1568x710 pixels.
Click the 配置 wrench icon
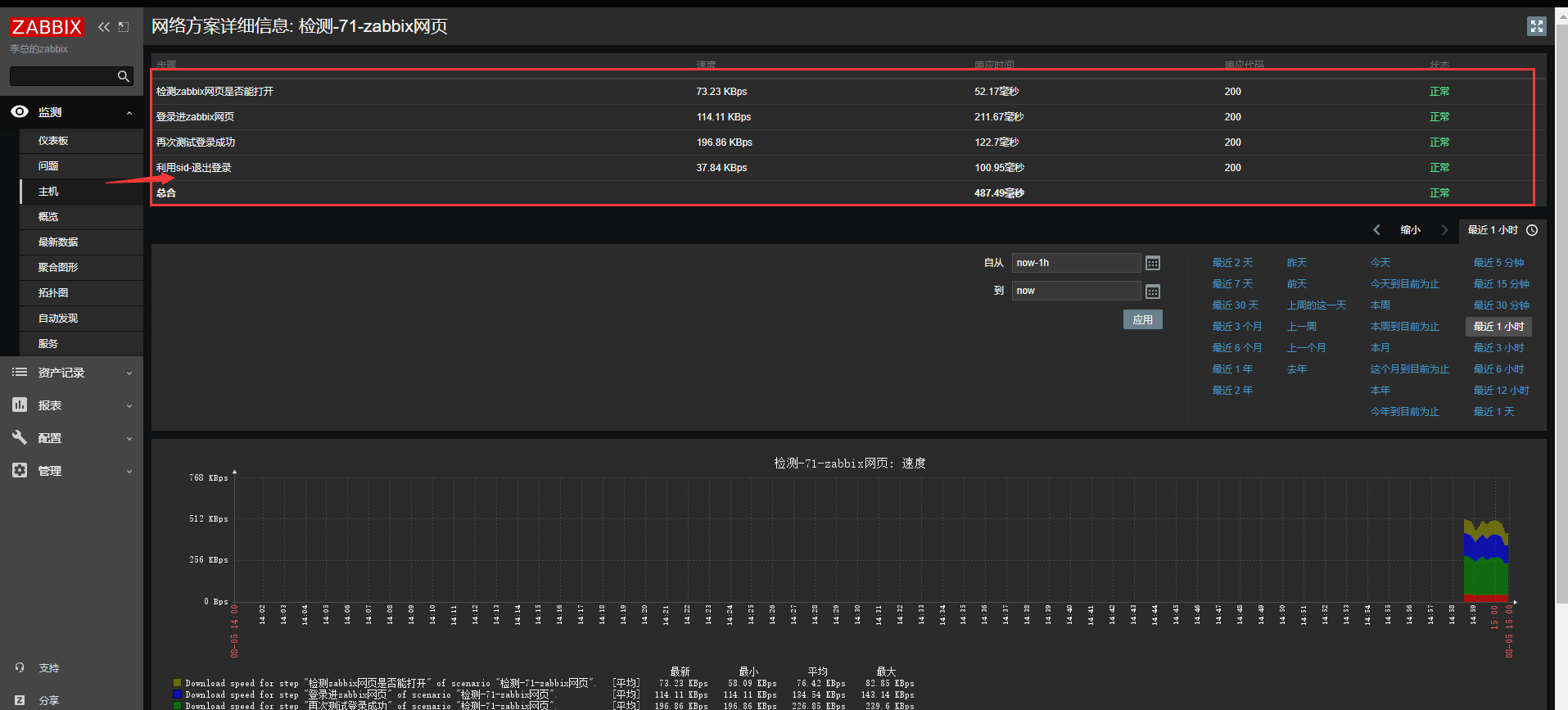tap(20, 437)
